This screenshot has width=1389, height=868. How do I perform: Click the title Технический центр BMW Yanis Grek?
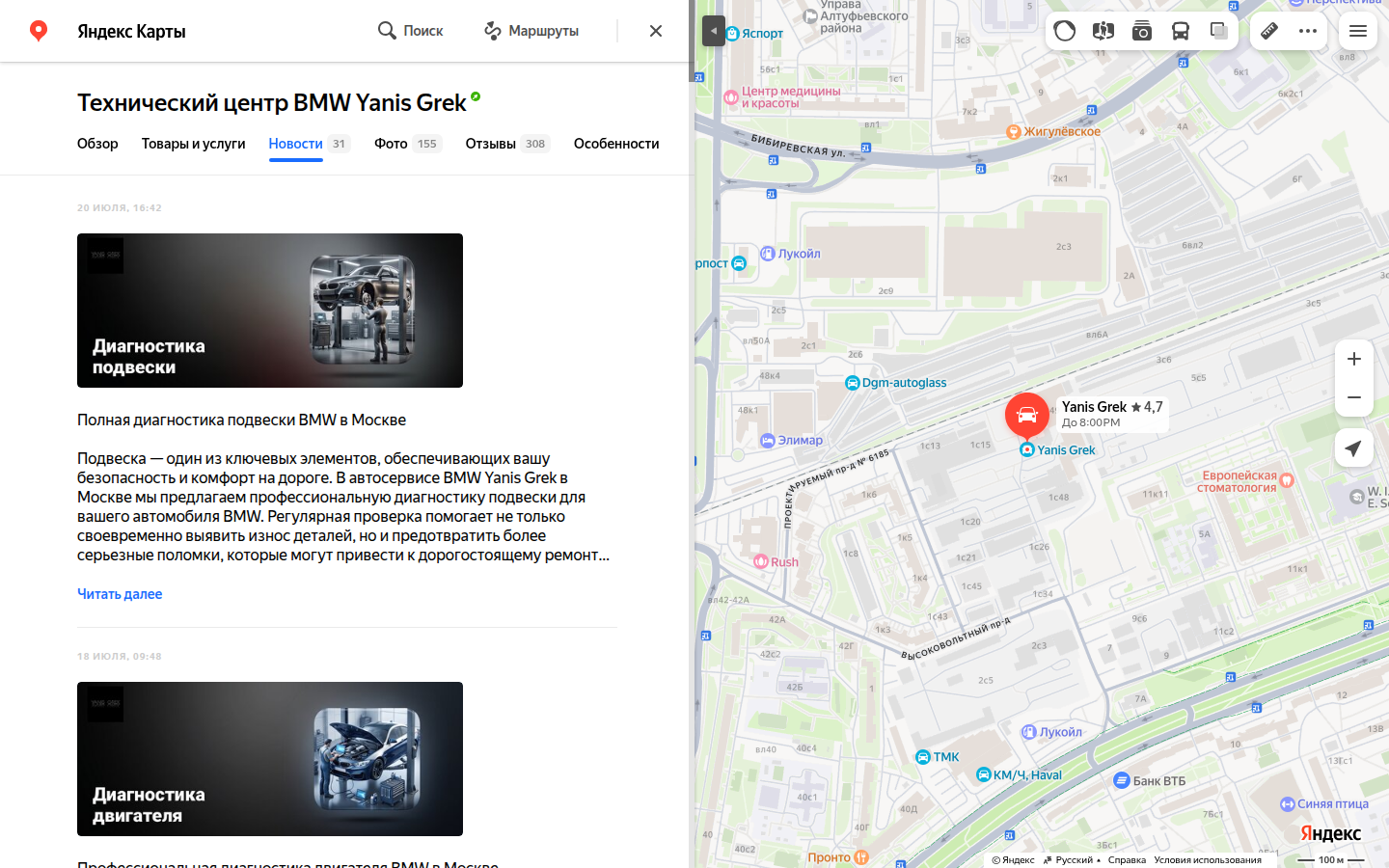[x=272, y=103]
